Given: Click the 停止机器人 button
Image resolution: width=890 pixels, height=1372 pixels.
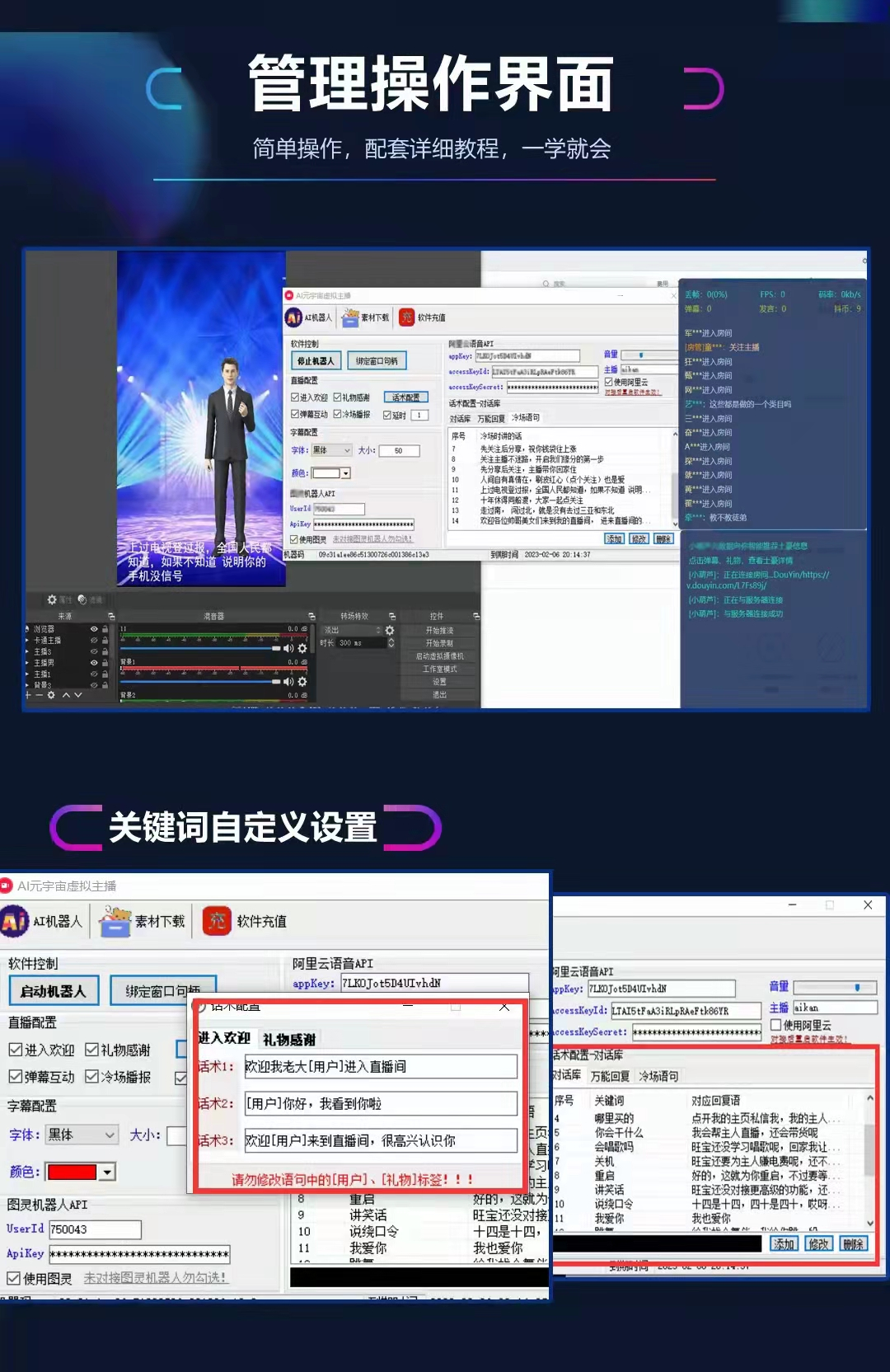Looking at the screenshot, I should pyautogui.click(x=316, y=361).
